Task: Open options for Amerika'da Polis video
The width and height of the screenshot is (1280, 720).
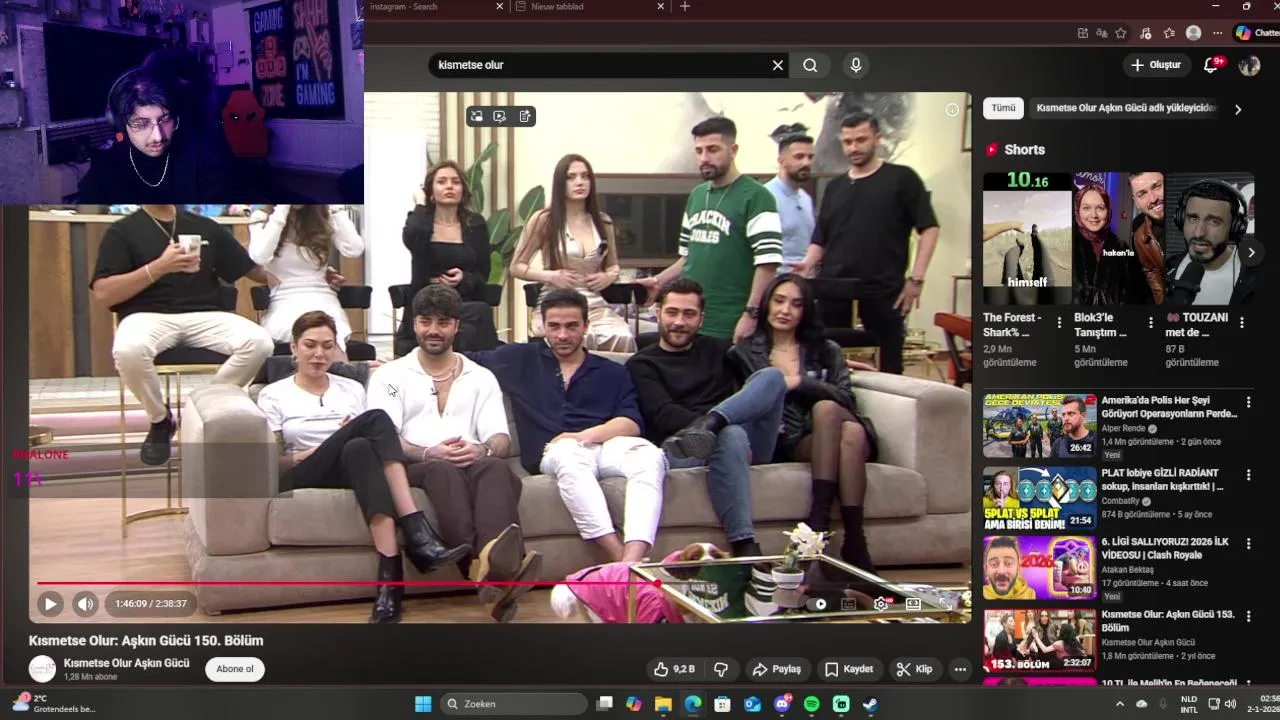Action: point(1248,402)
